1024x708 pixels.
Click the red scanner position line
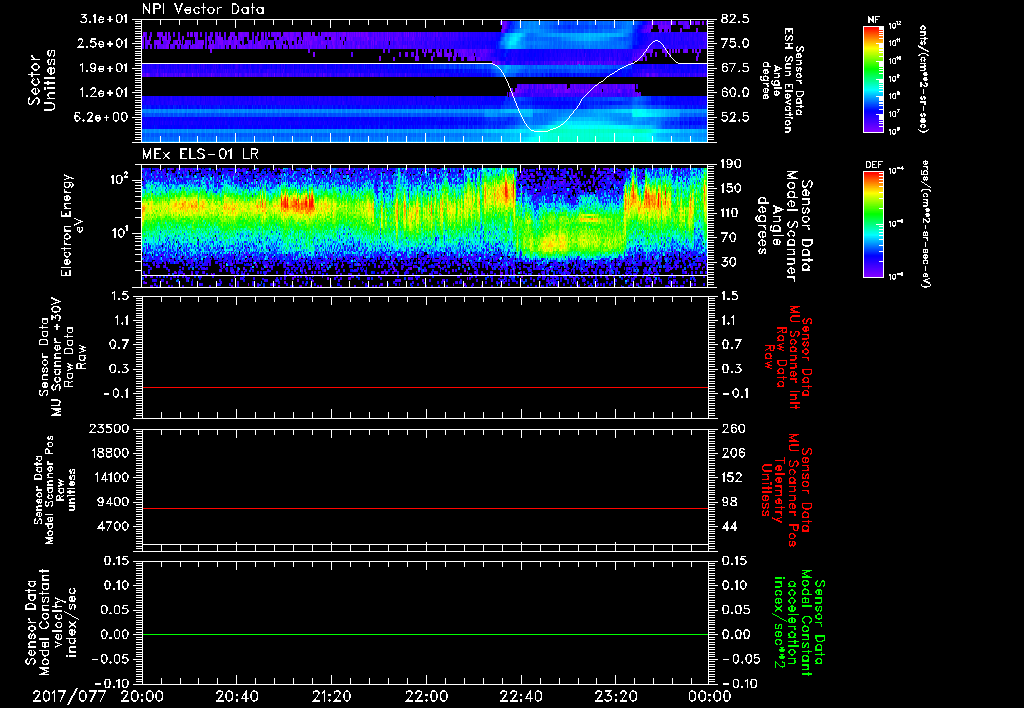(425, 509)
